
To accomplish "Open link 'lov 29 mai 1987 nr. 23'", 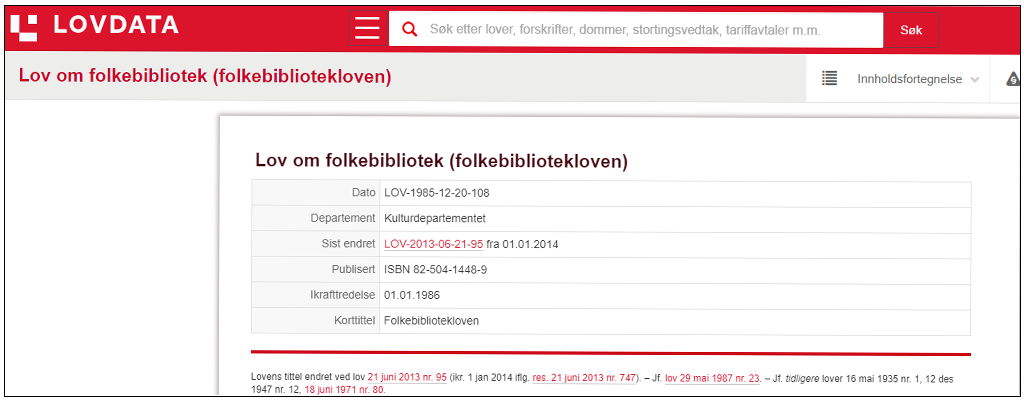I will pyautogui.click(x=712, y=377).
